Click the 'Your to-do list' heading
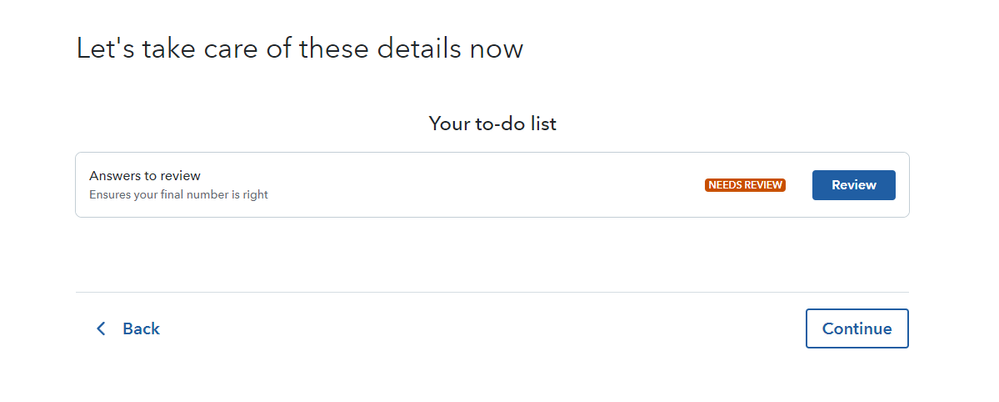Viewport: 999px width, 402px height. point(492,124)
